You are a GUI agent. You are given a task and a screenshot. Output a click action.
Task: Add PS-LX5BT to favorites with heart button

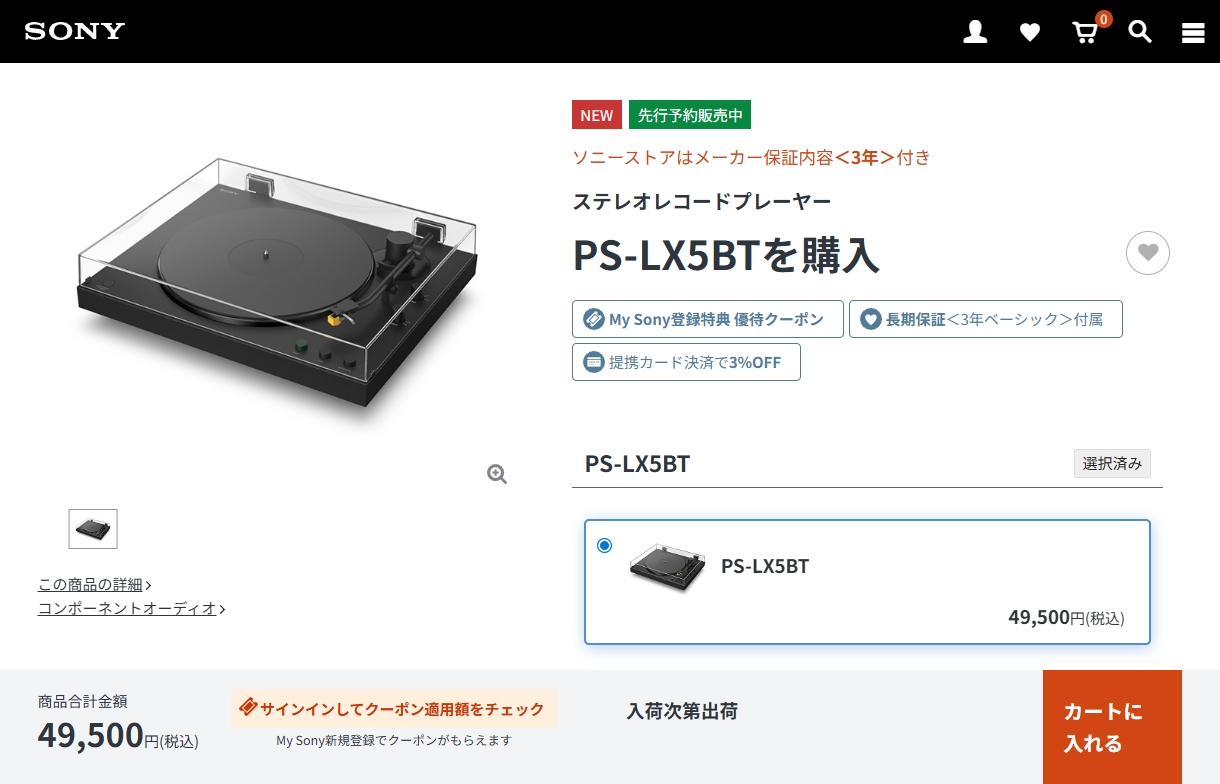pyautogui.click(x=1148, y=253)
